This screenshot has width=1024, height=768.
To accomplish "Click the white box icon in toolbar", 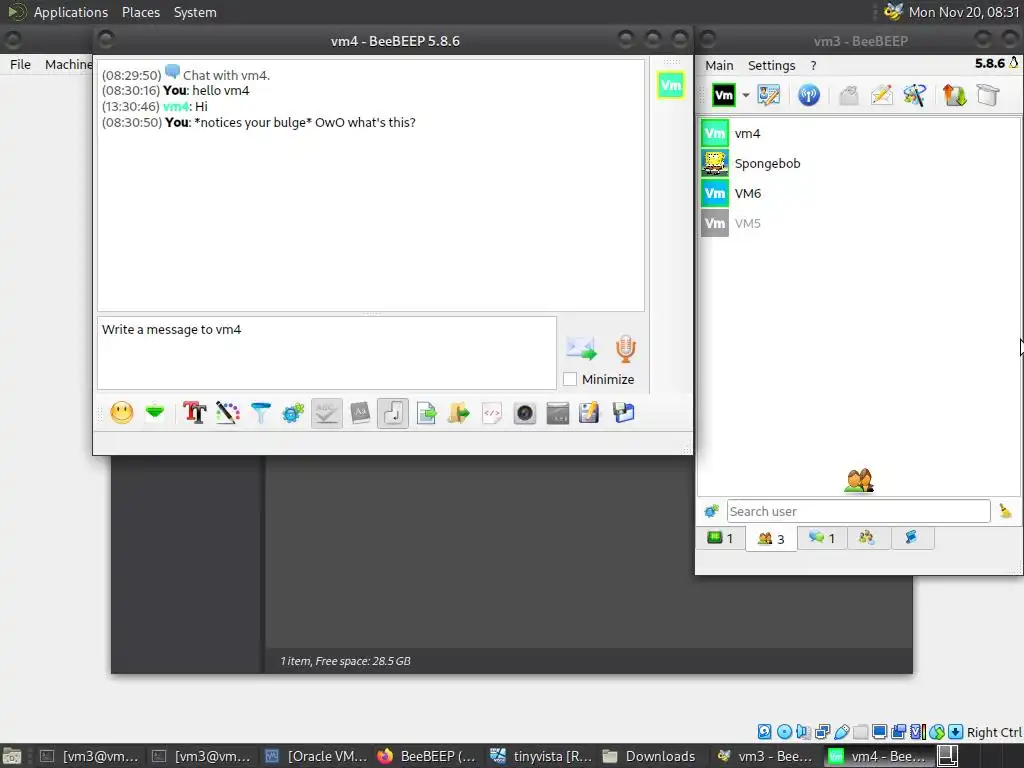I will tap(987, 95).
